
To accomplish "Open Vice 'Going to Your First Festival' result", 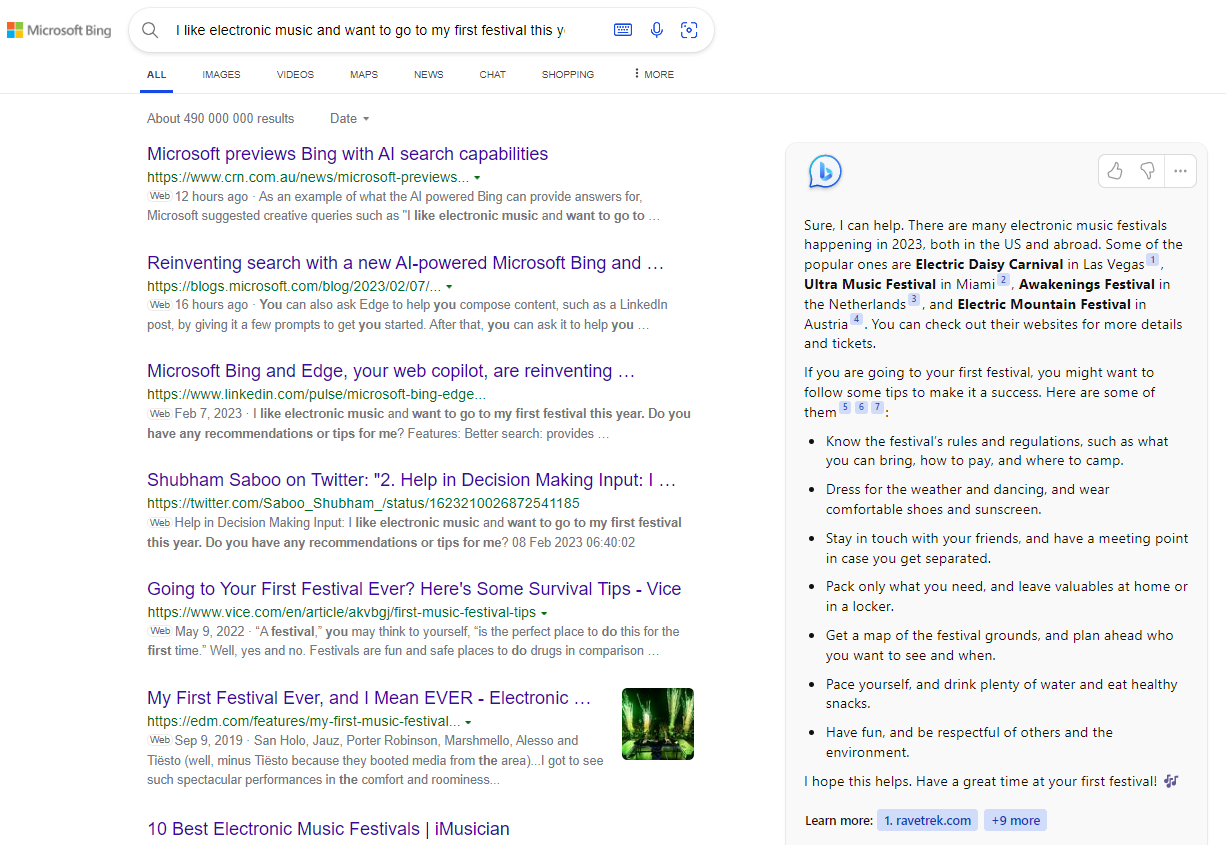I will click(x=414, y=589).
